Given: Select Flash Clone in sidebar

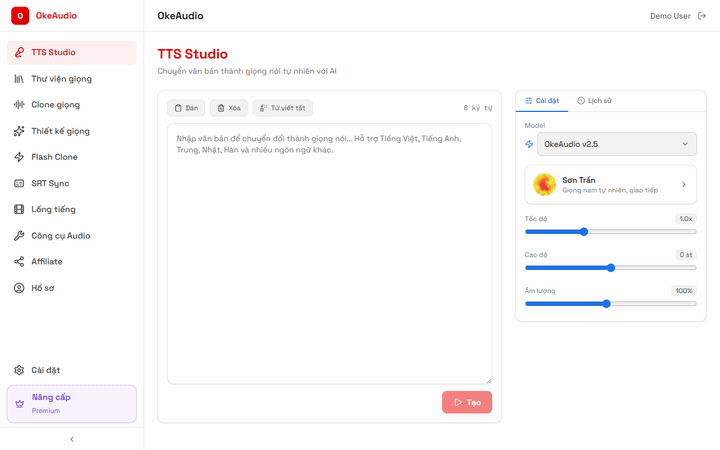Looking at the screenshot, I should tap(72, 157).
